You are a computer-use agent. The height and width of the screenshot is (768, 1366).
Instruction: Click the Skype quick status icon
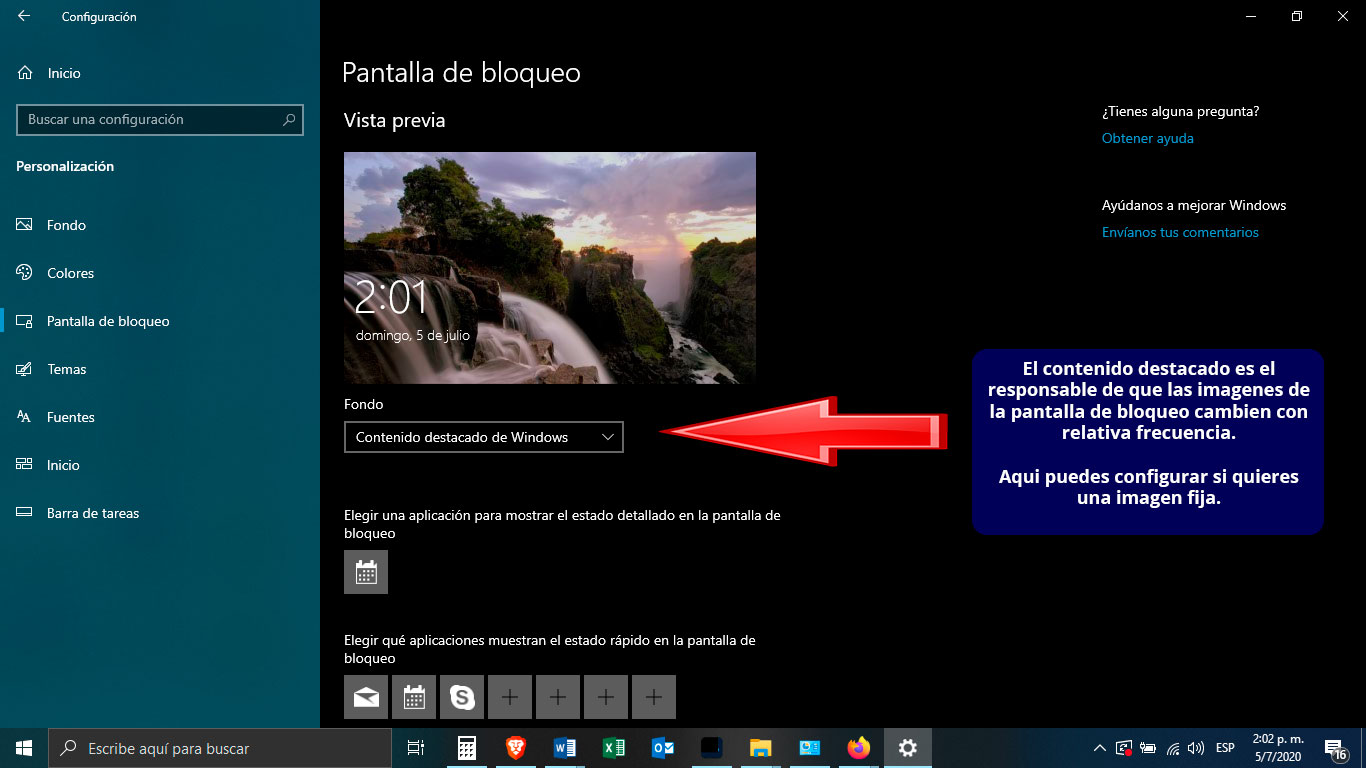pyautogui.click(x=462, y=697)
